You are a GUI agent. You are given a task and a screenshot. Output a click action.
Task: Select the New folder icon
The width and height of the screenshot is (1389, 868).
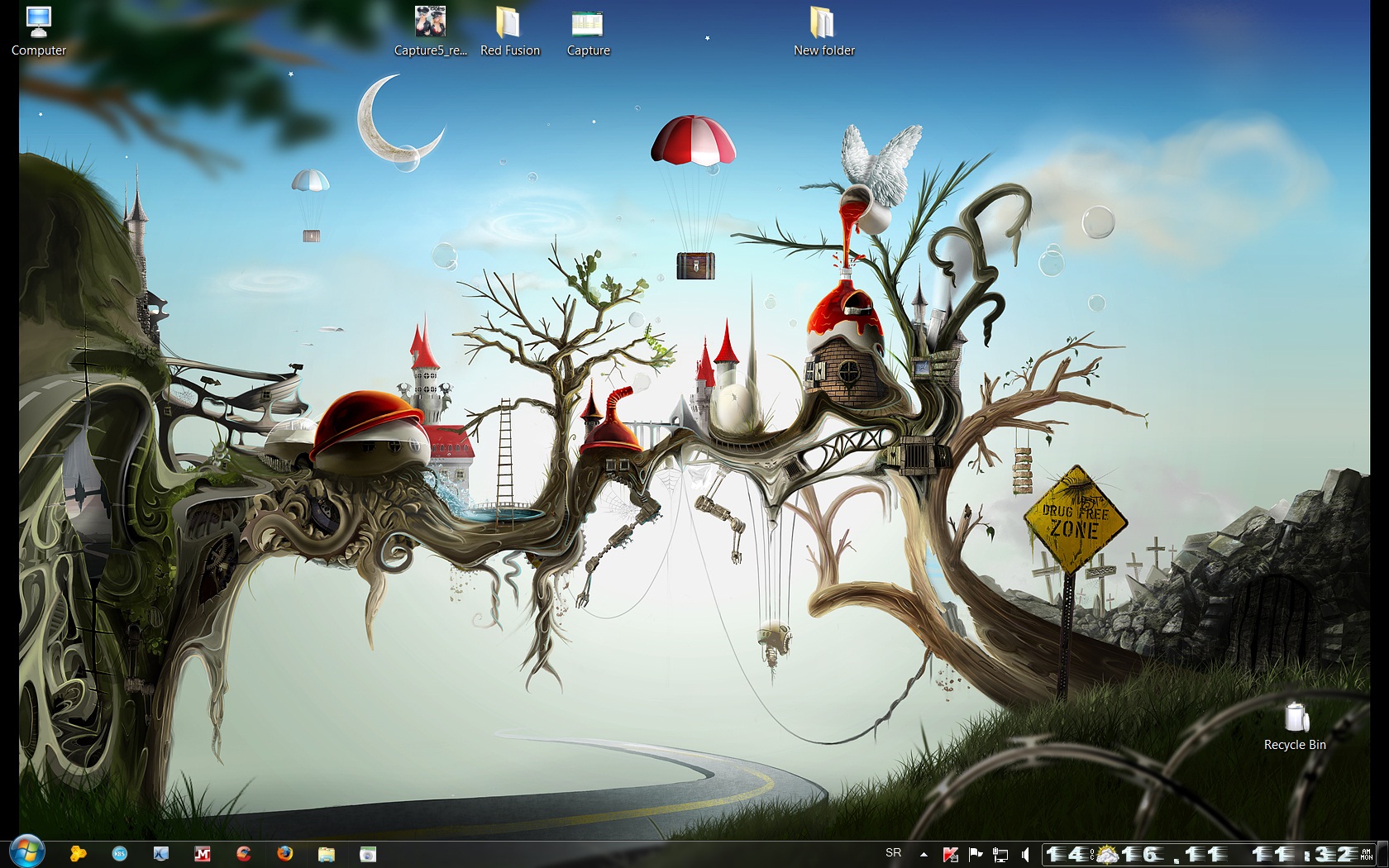pos(823,31)
